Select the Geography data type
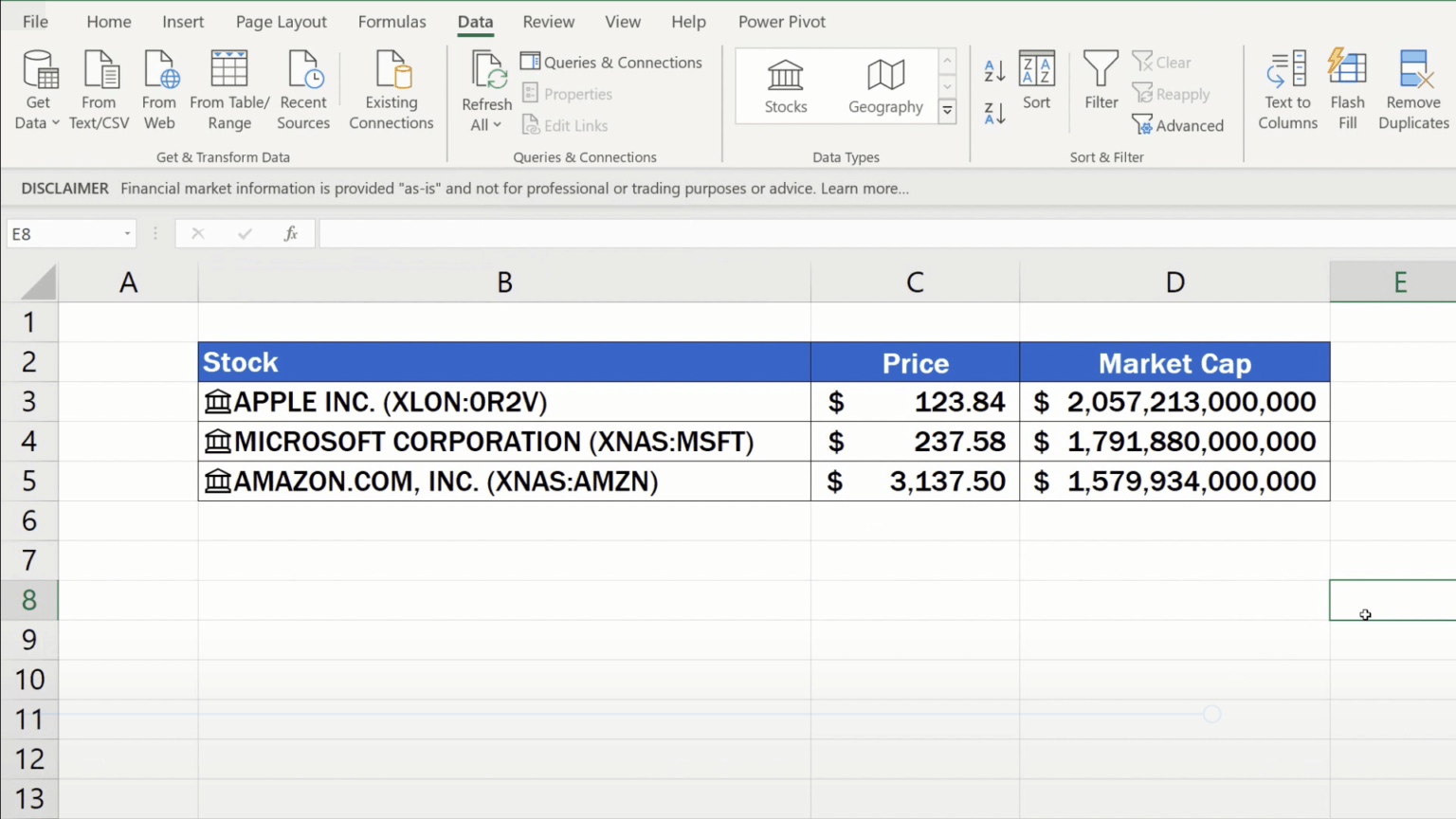1456x819 pixels. point(883,85)
